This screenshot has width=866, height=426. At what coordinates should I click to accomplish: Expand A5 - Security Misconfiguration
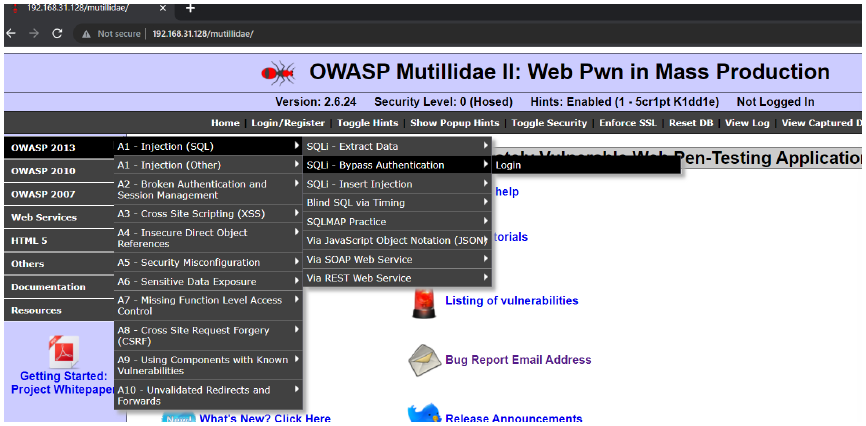(208, 262)
